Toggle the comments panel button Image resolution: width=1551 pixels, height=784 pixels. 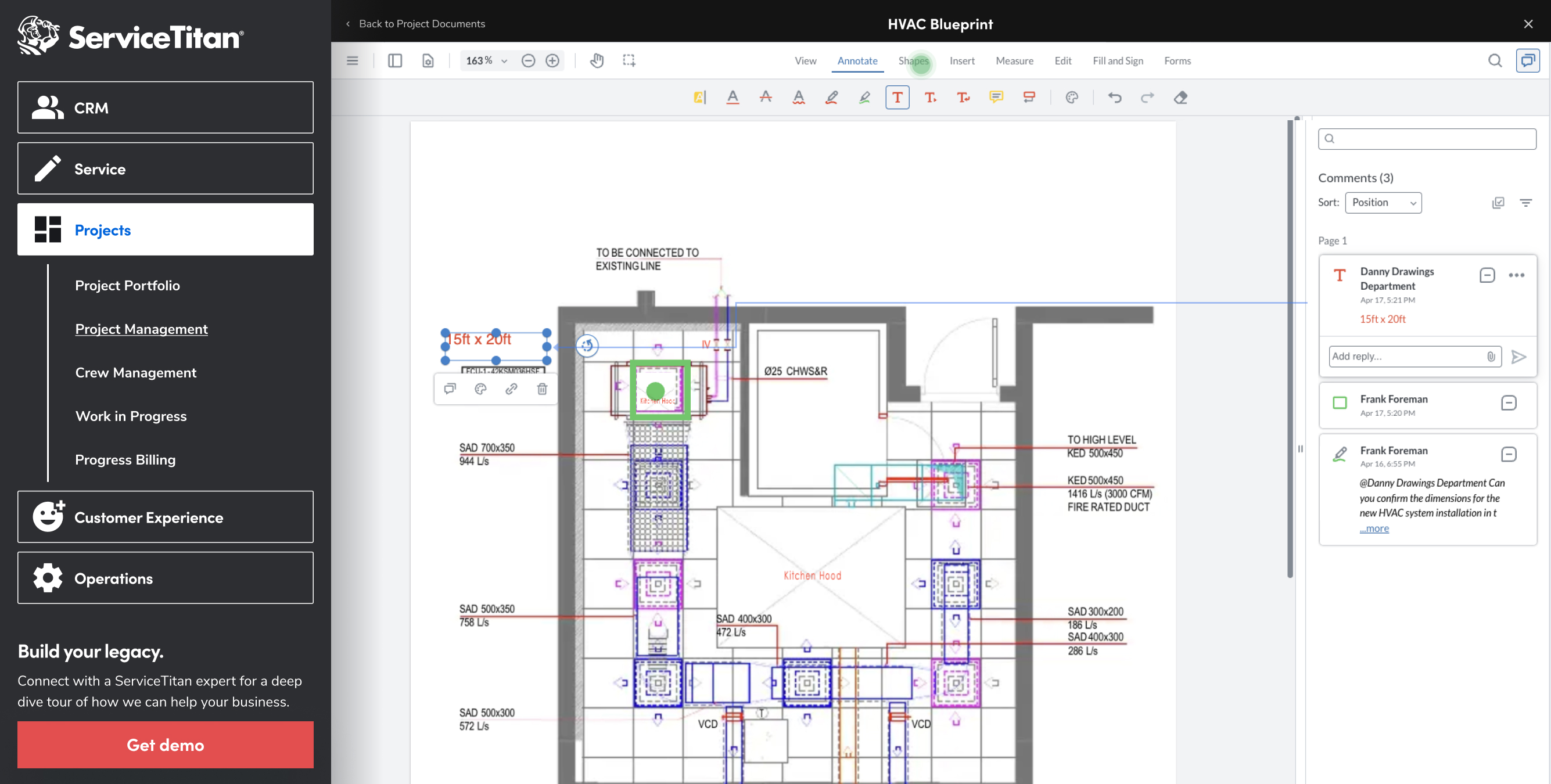(x=1527, y=60)
